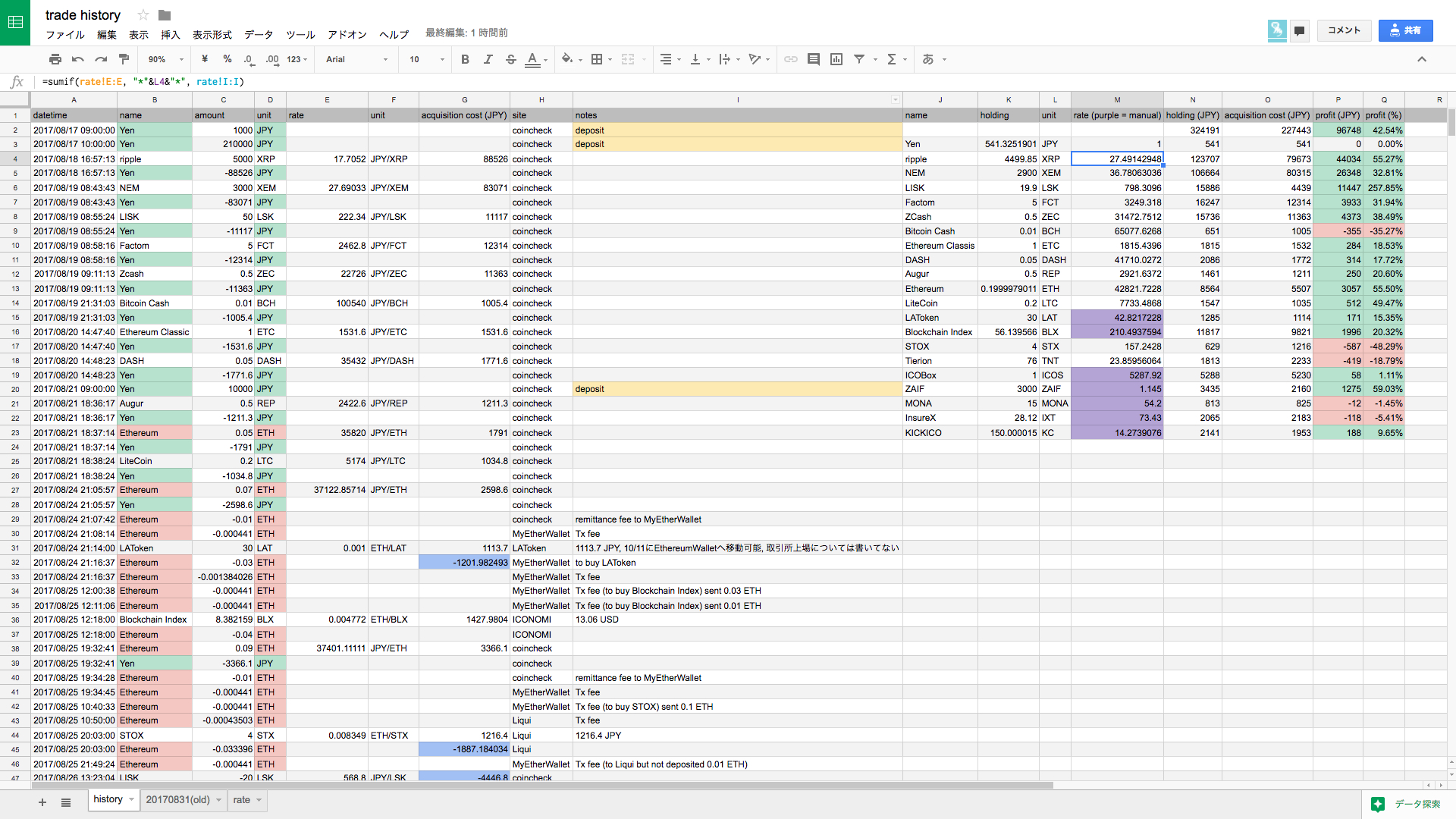Click the undo arrow icon

(x=77, y=59)
